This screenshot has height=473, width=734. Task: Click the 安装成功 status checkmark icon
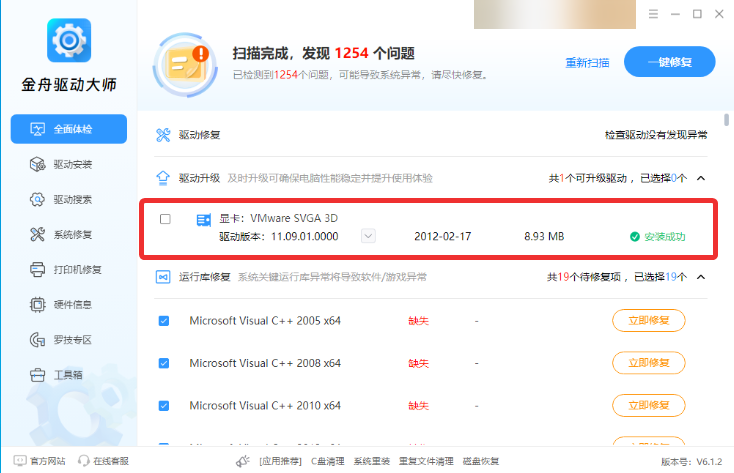tap(635, 236)
